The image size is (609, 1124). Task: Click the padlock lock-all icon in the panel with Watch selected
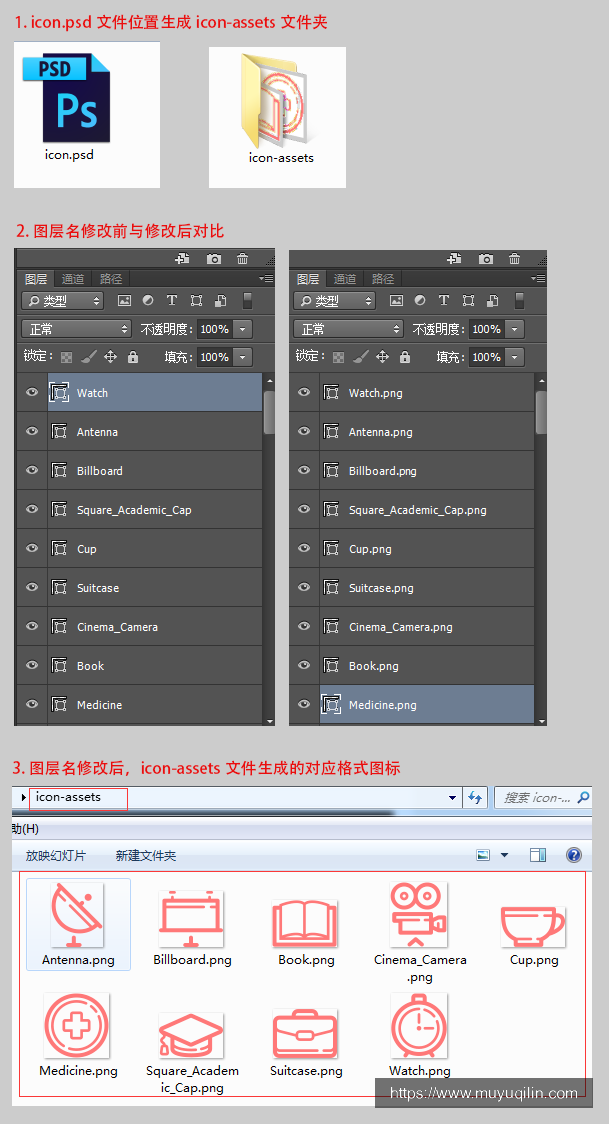(x=133, y=356)
